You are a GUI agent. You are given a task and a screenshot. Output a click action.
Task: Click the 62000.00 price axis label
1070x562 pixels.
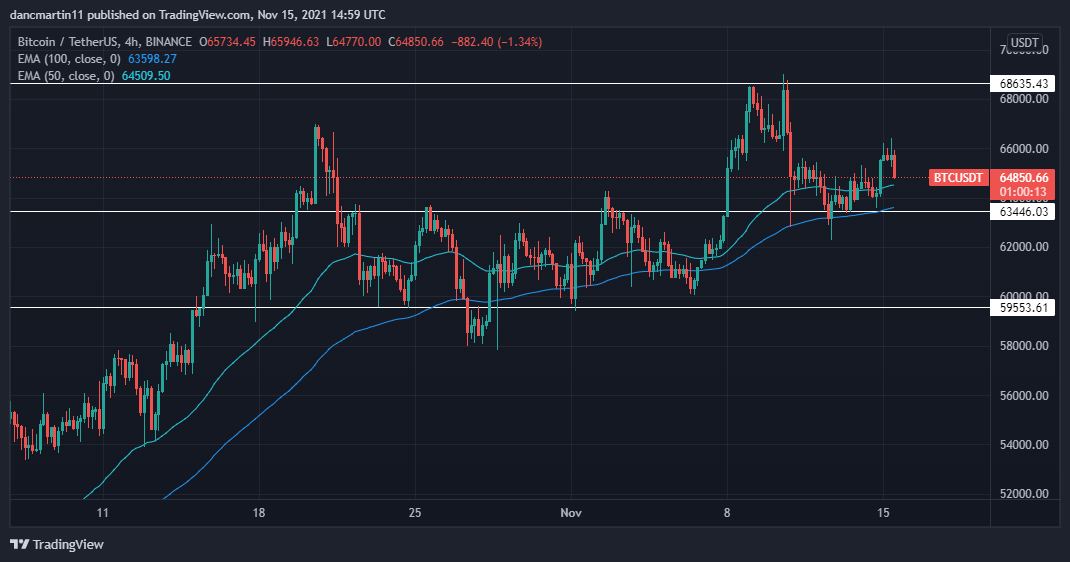tap(1024, 247)
